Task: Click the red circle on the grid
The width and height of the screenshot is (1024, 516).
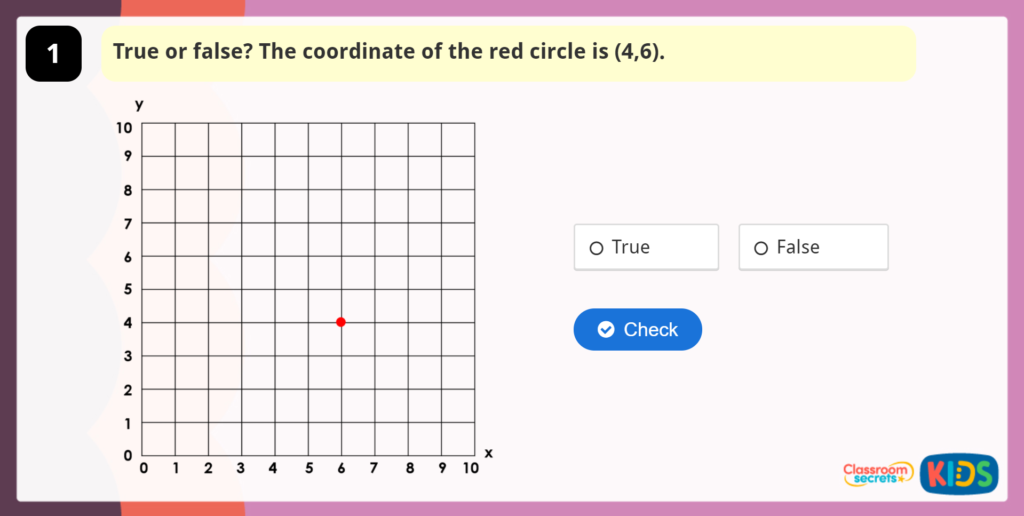Action: pyautogui.click(x=341, y=322)
